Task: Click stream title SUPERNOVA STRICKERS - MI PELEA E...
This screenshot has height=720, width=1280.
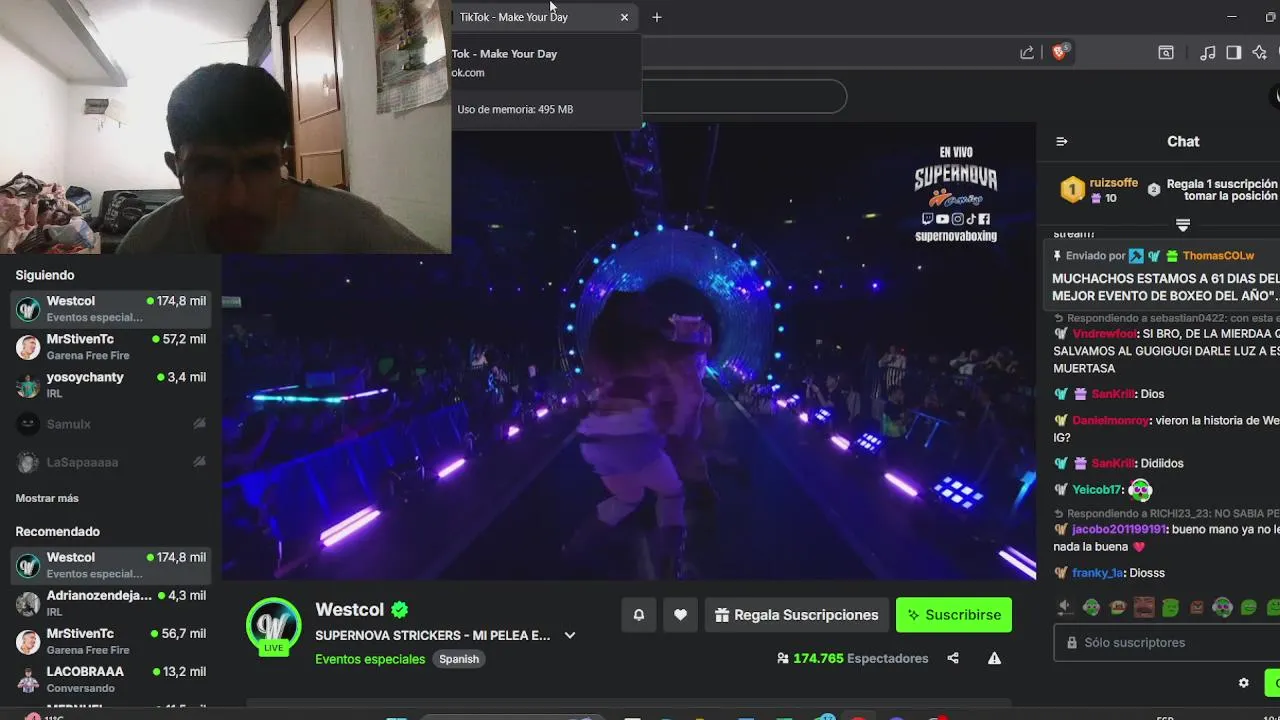Action: coord(433,635)
